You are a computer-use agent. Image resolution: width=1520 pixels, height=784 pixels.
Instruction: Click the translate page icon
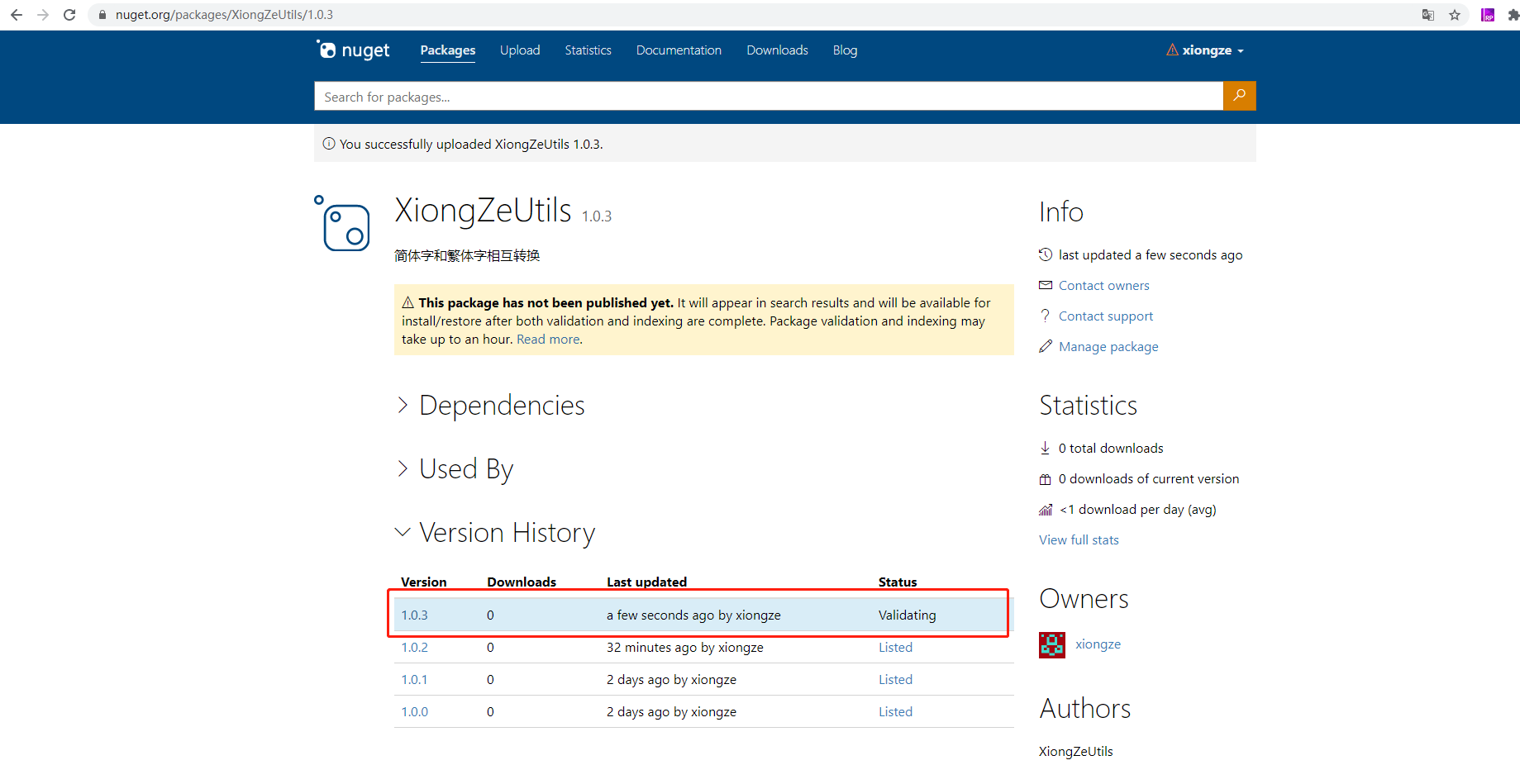[1427, 15]
